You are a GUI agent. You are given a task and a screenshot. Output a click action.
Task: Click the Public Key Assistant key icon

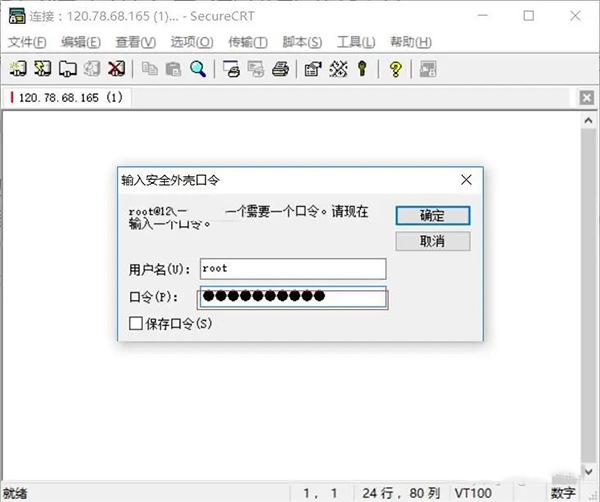point(362,69)
